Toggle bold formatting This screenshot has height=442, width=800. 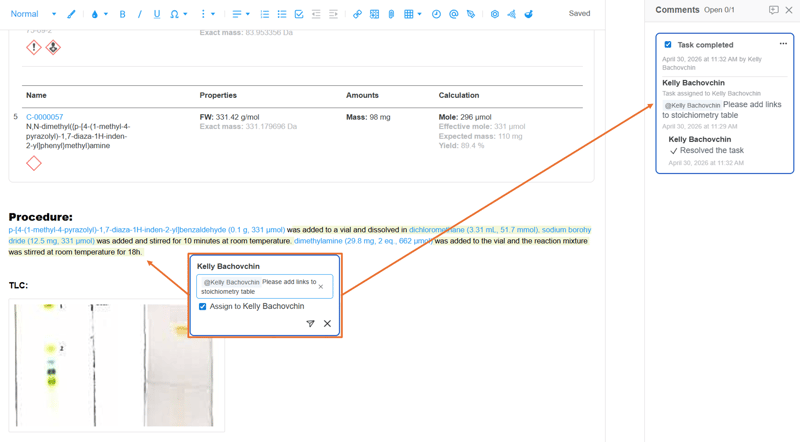click(122, 14)
